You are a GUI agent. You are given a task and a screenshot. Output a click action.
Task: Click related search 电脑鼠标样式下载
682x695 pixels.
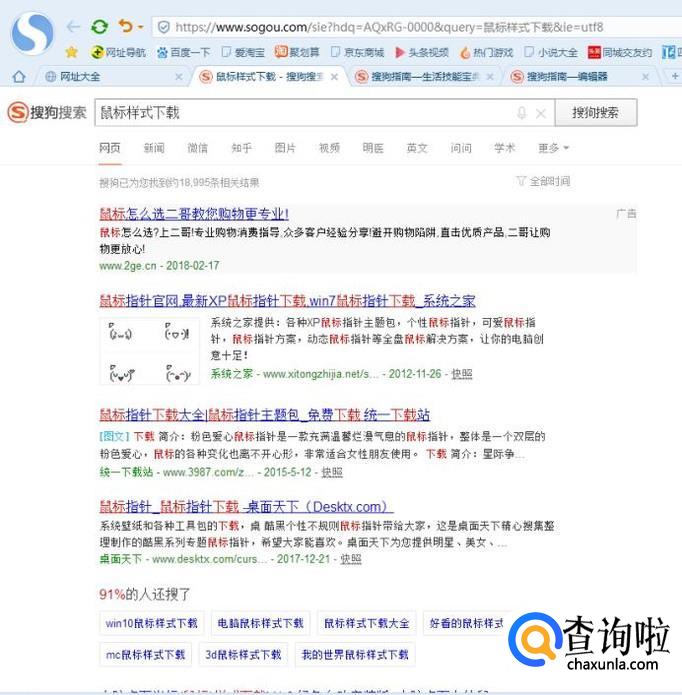coord(261,623)
